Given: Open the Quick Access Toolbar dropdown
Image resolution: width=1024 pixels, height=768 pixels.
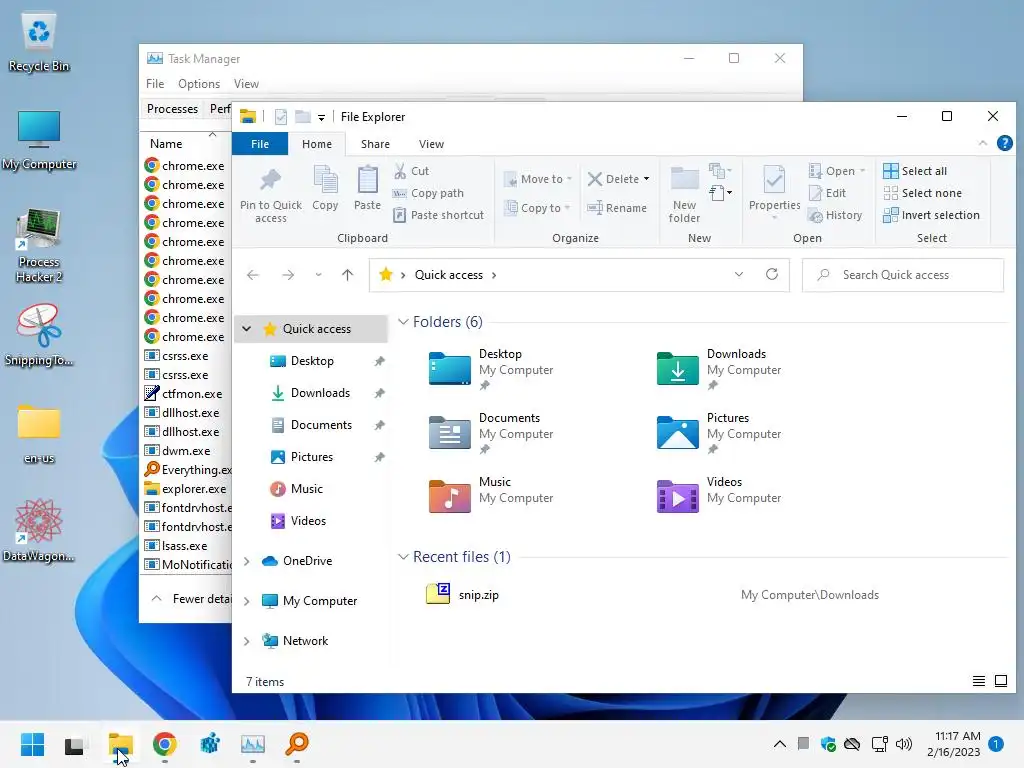Looking at the screenshot, I should (321, 118).
